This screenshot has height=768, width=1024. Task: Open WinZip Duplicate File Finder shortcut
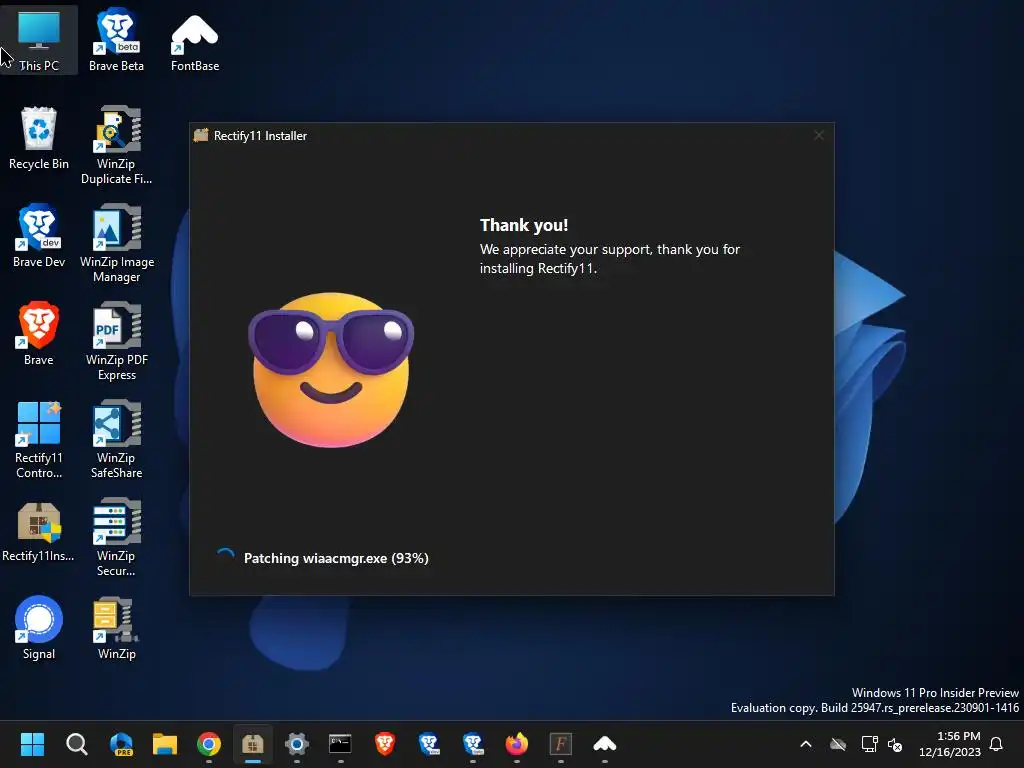click(116, 145)
